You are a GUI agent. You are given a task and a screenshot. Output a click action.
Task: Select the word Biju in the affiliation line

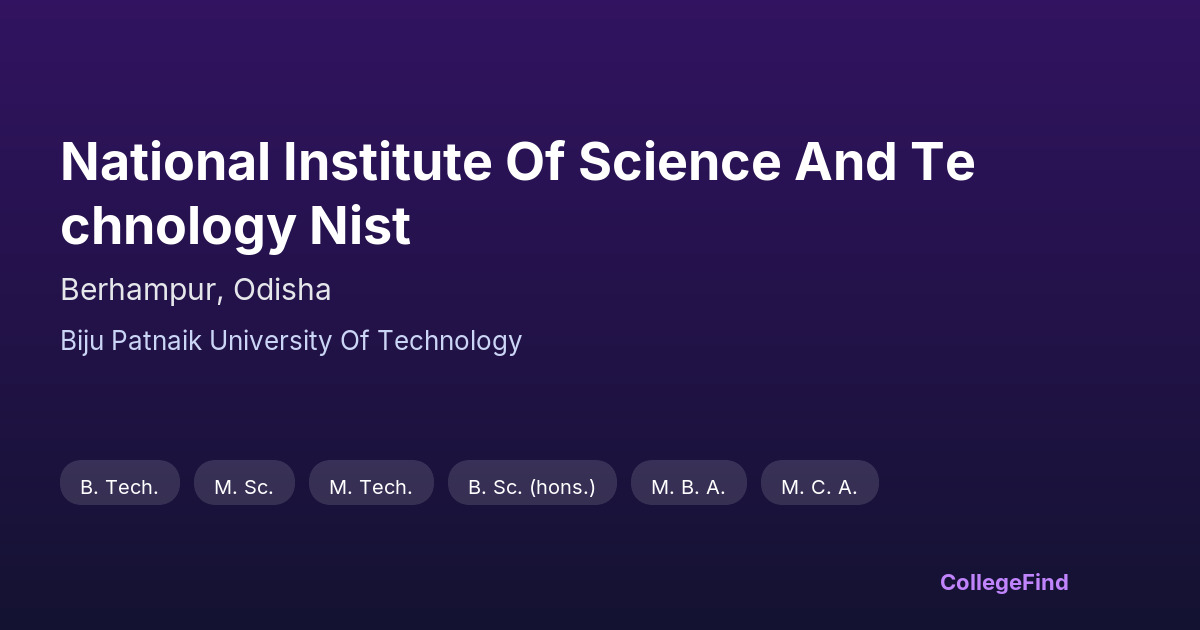(83, 341)
